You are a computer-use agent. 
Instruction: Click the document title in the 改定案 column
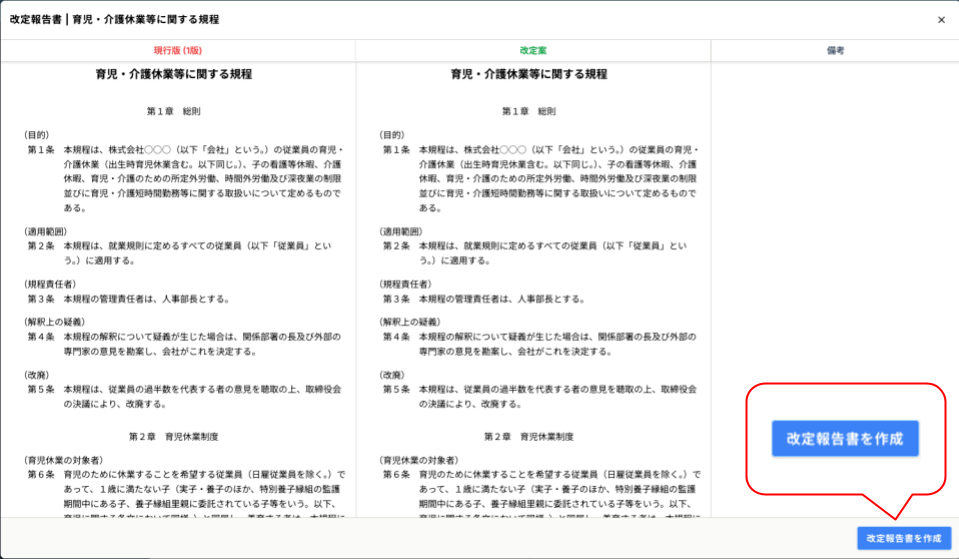(x=529, y=74)
